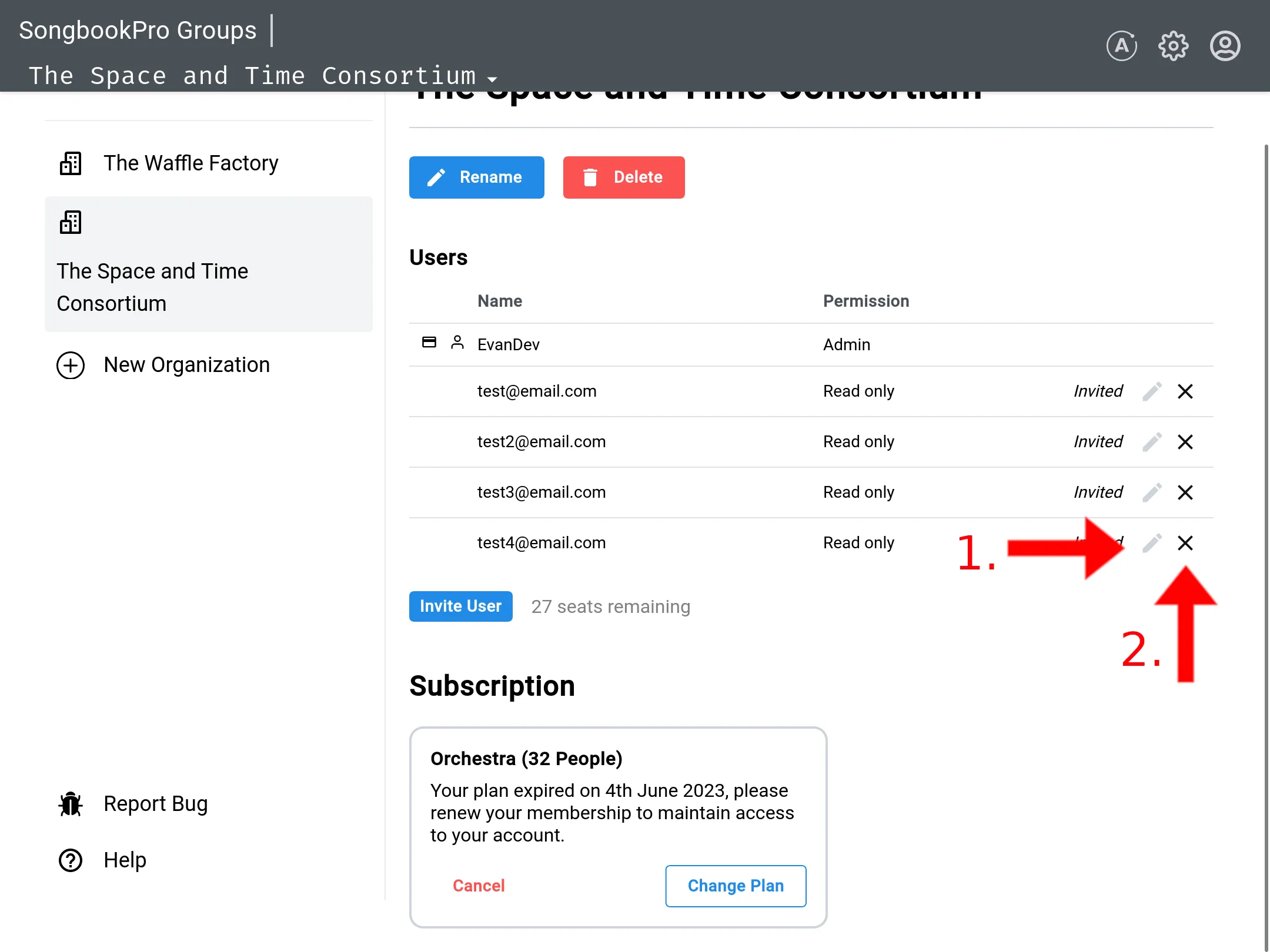Remove test2@email.com invitation
The height and width of the screenshot is (952, 1270).
pyautogui.click(x=1185, y=442)
